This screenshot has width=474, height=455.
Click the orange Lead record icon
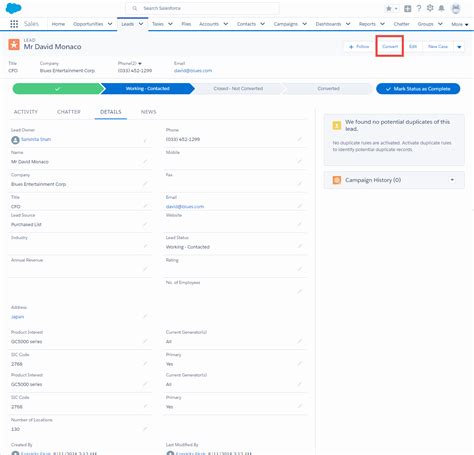(14, 44)
